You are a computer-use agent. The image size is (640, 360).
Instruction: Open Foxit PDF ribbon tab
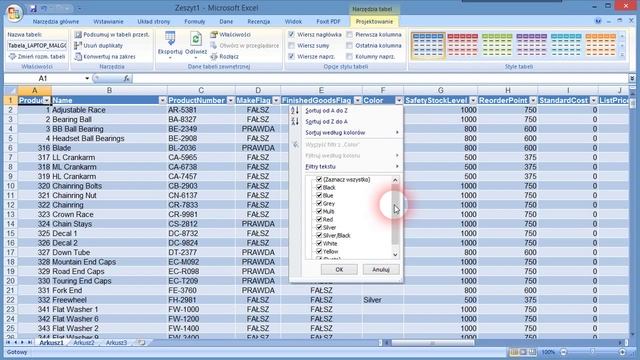[x=328, y=22]
